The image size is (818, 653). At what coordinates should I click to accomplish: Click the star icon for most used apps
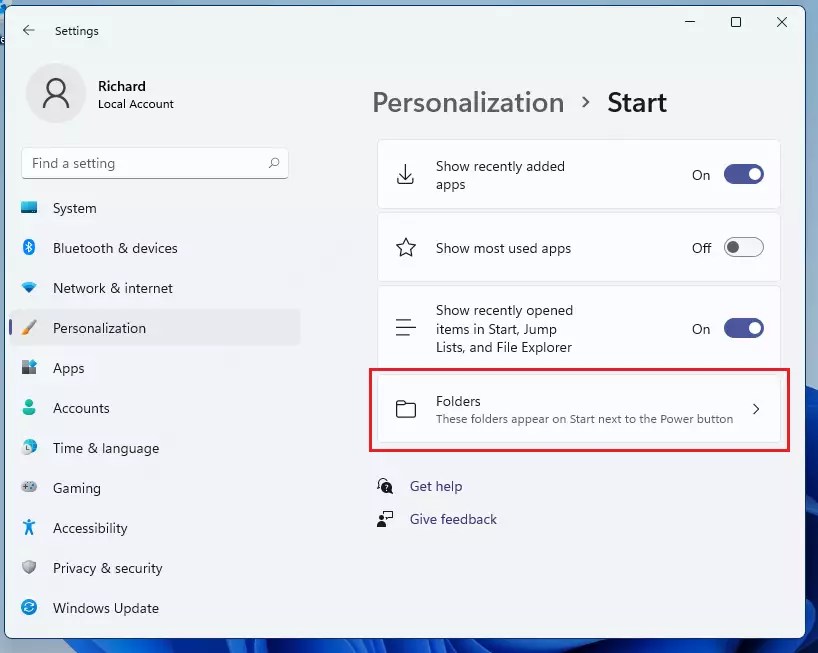pos(406,248)
